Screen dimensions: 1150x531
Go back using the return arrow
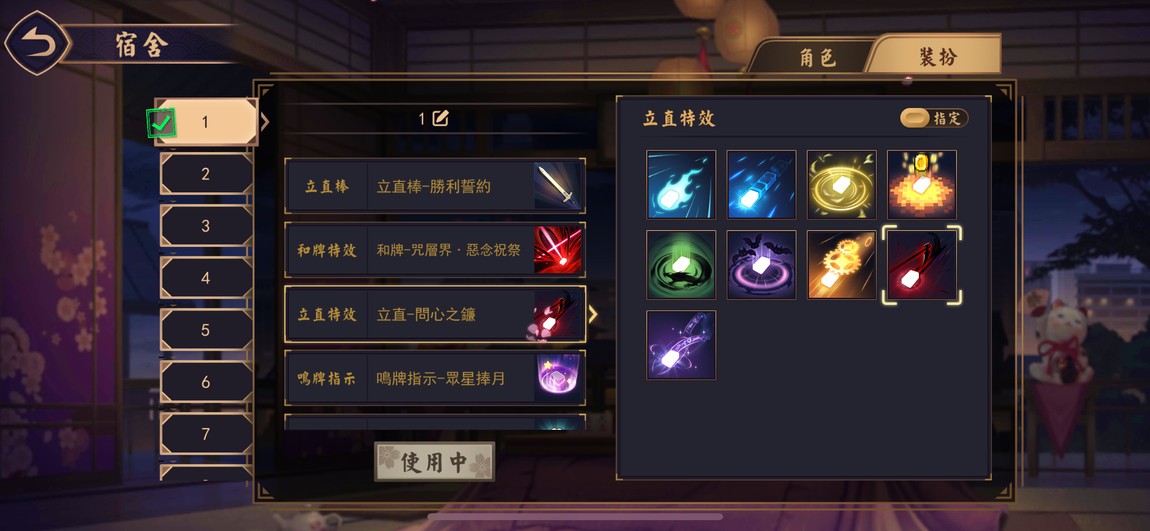pos(37,43)
